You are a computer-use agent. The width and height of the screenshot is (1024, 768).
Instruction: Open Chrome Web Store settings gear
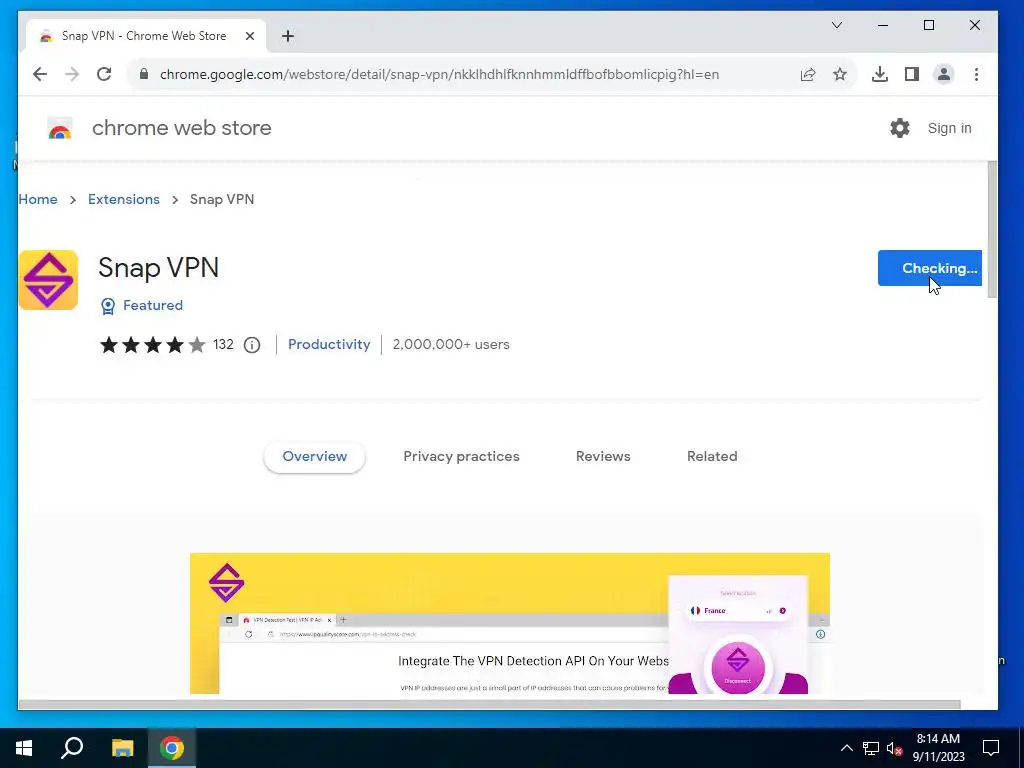[900, 128]
